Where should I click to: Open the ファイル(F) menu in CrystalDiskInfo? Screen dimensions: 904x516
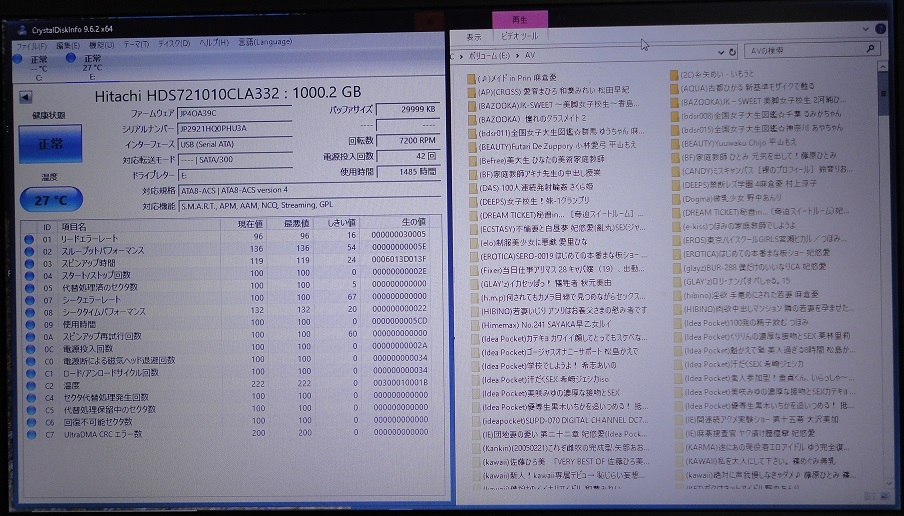[x=31, y=46]
